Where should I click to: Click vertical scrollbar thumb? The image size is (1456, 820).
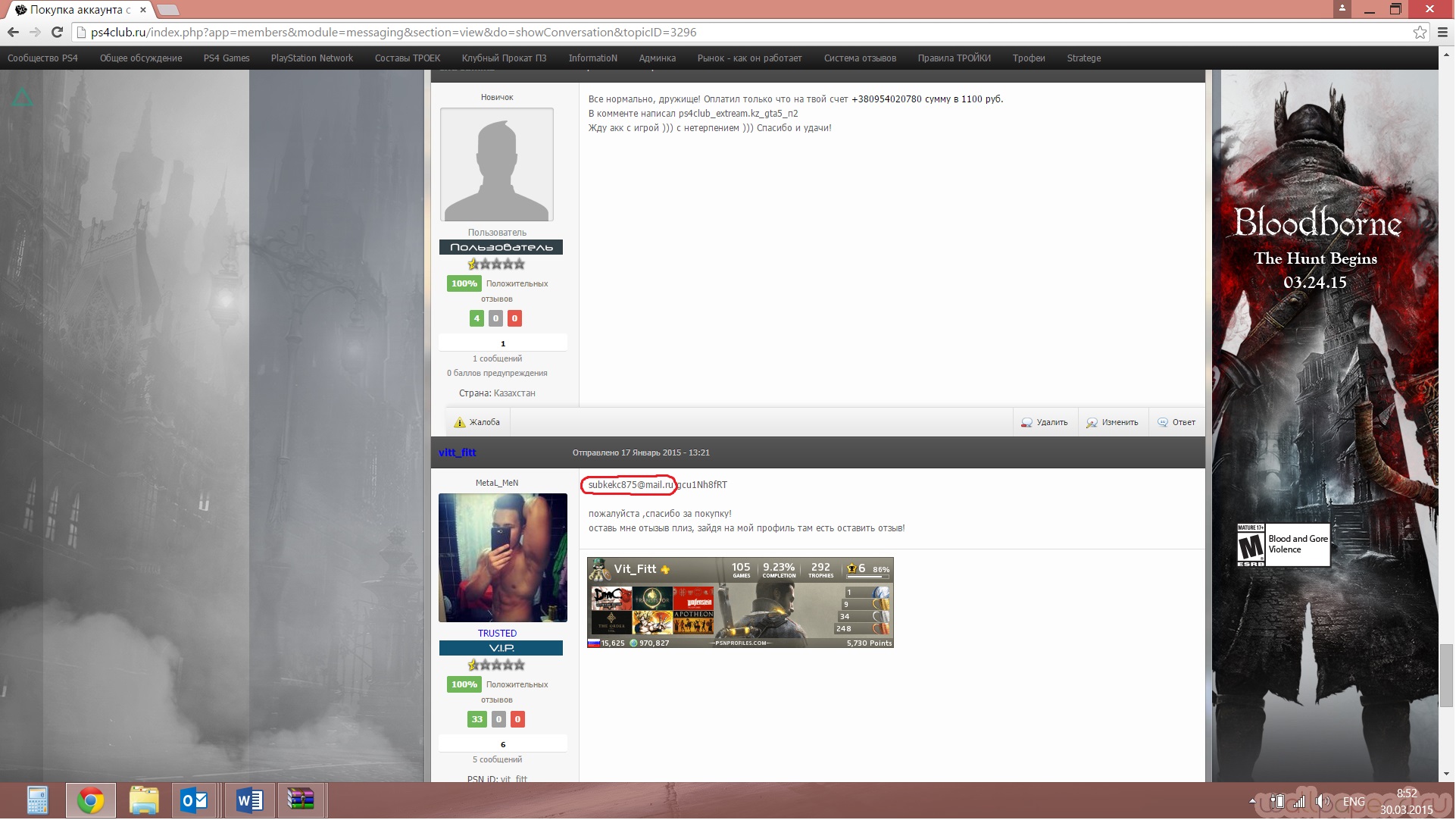pos(1446,674)
